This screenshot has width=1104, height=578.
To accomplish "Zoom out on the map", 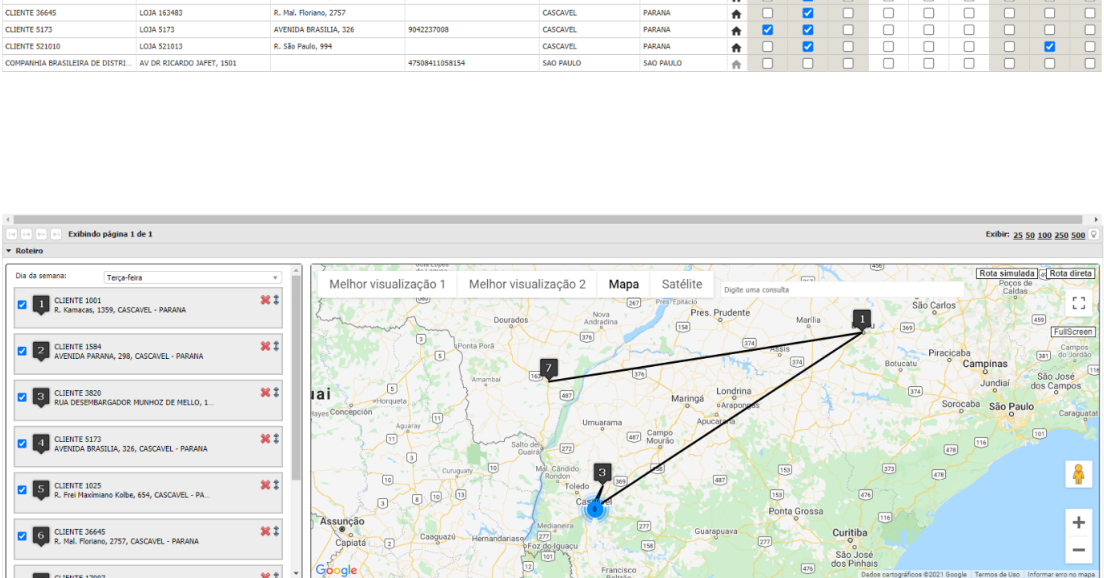I will [x=1078, y=550].
